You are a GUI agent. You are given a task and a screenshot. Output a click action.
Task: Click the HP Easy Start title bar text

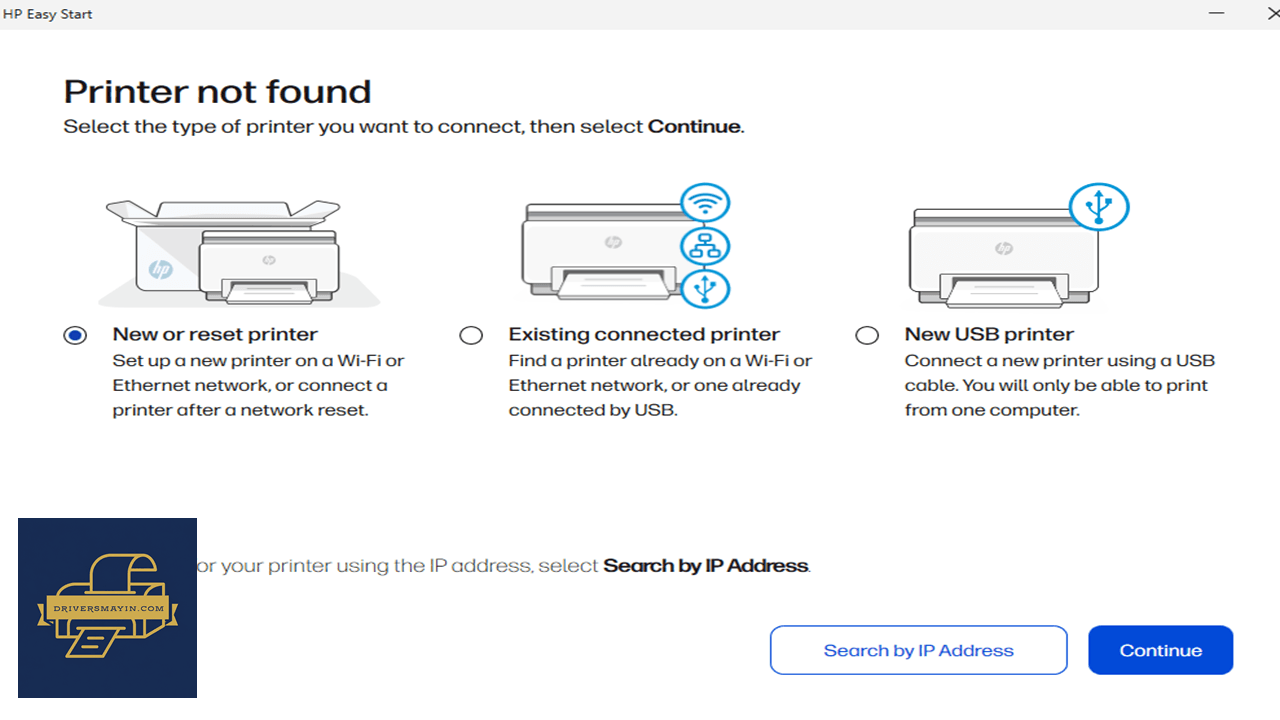click(48, 14)
